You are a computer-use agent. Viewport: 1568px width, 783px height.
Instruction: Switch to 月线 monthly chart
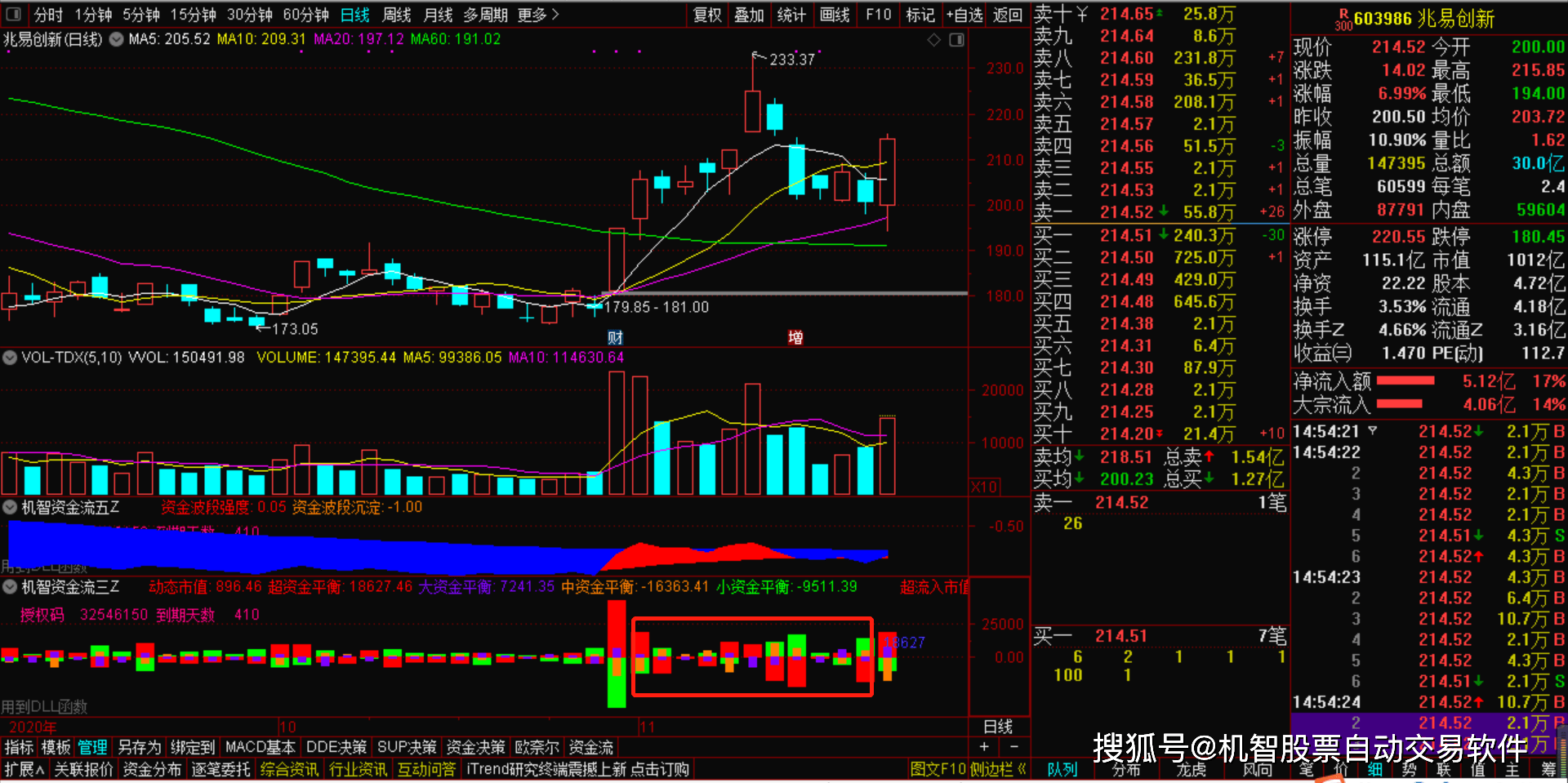(438, 15)
